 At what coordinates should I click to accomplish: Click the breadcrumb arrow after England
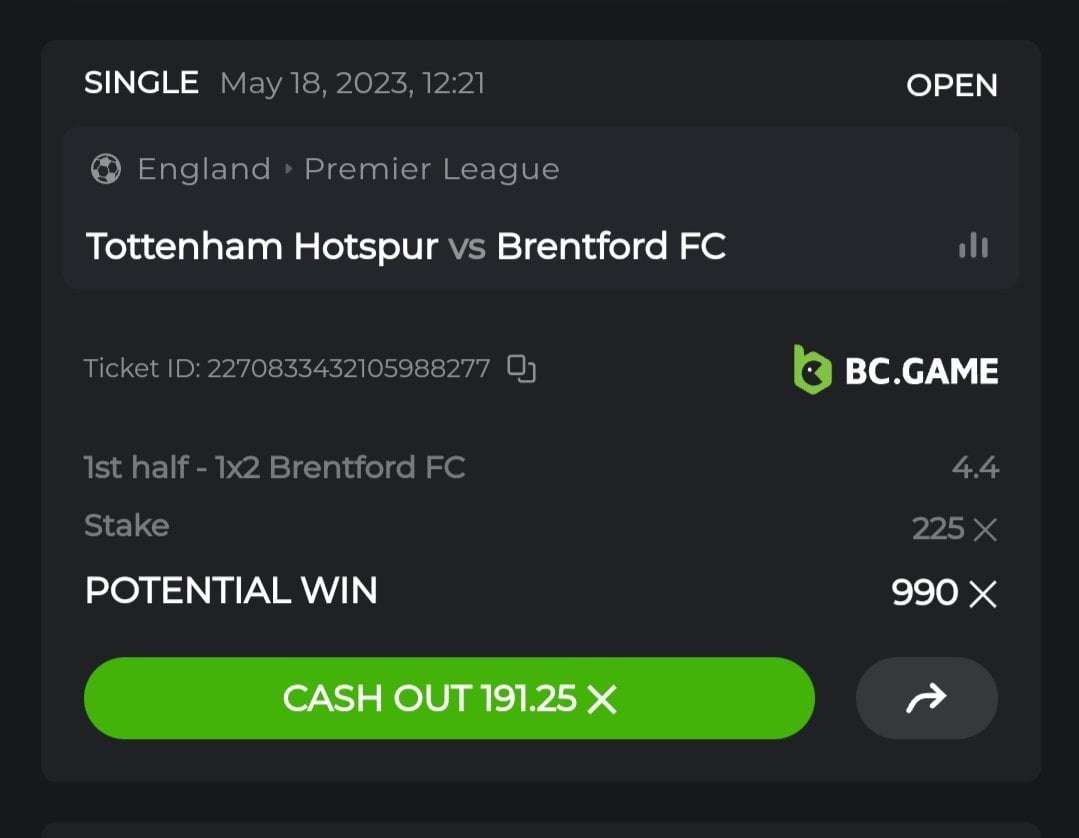point(288,169)
